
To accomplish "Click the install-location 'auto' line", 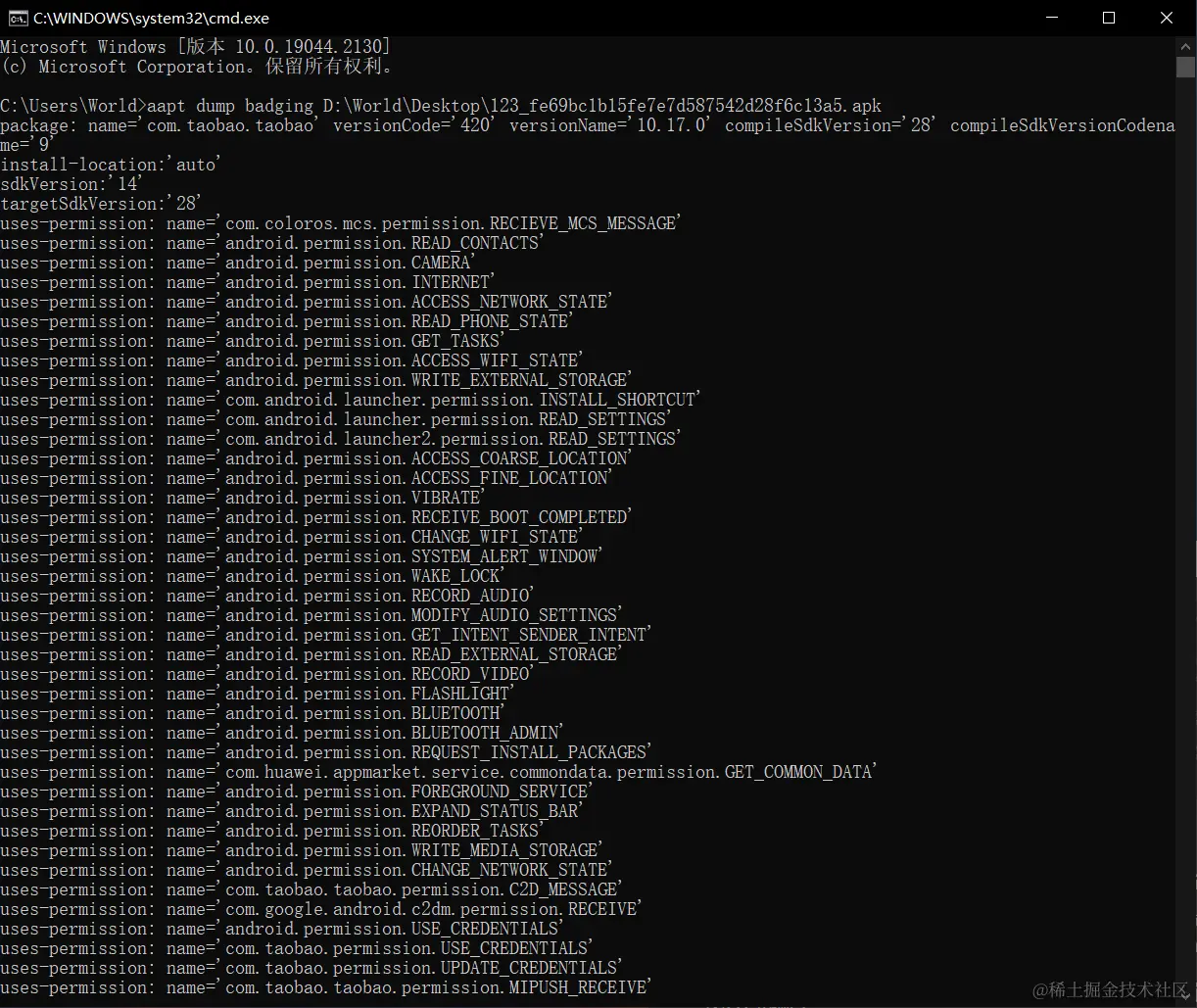I will tap(111, 165).
